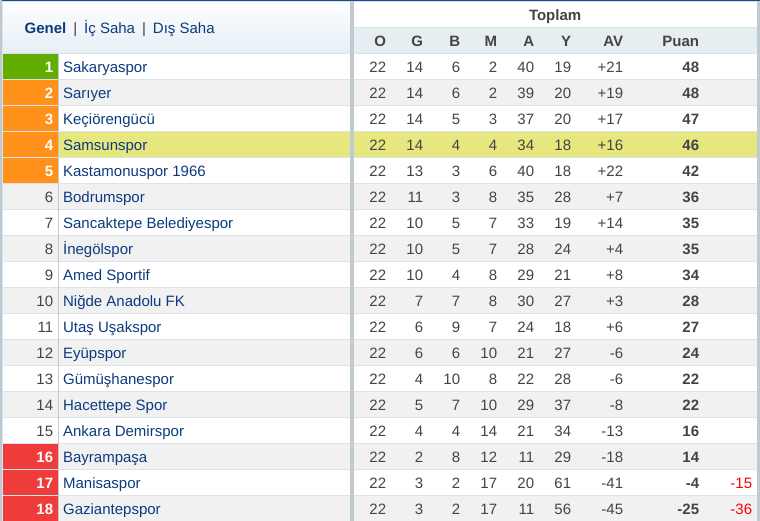
Task: Open the Bodrumspor team link
Action: coord(104,197)
